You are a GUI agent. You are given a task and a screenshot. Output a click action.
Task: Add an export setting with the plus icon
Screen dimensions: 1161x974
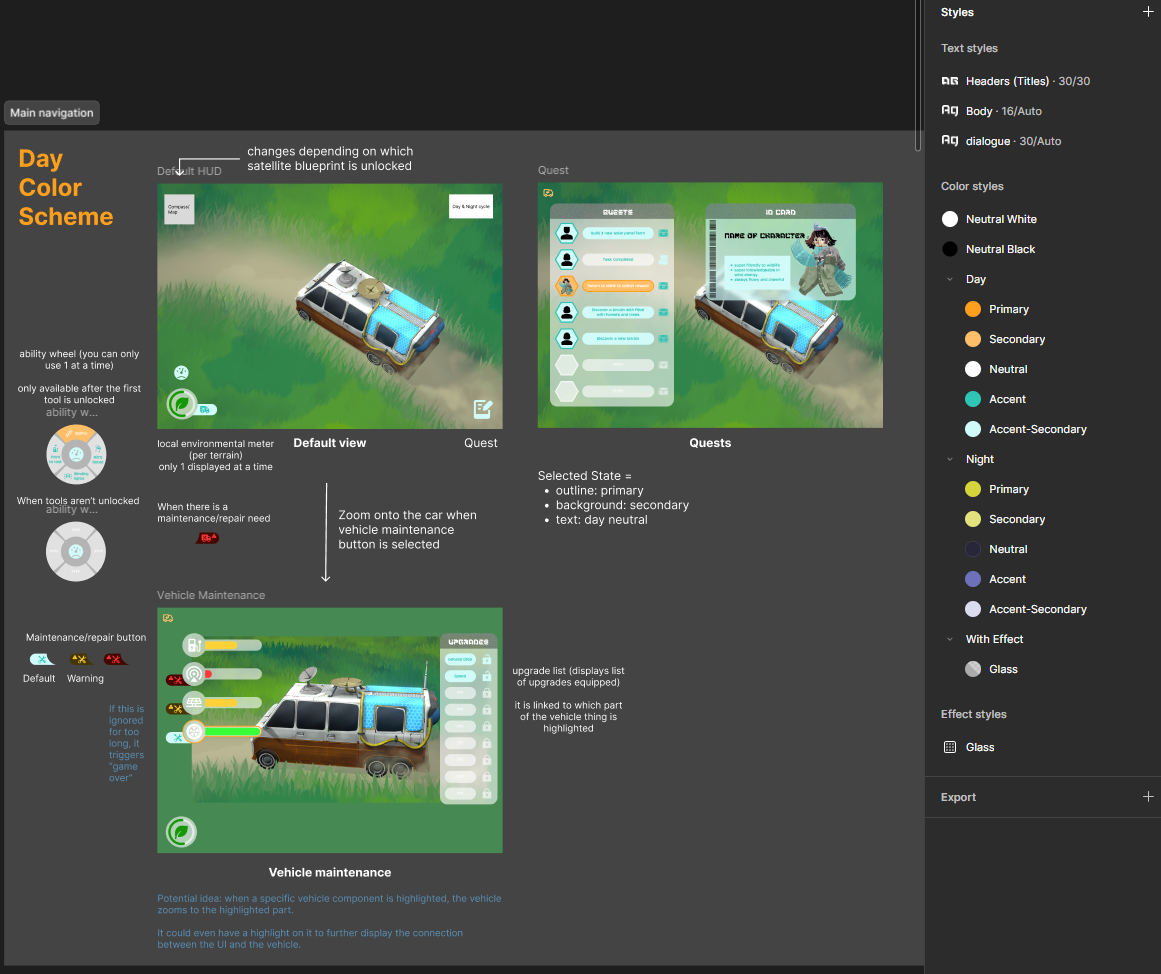coord(1148,797)
